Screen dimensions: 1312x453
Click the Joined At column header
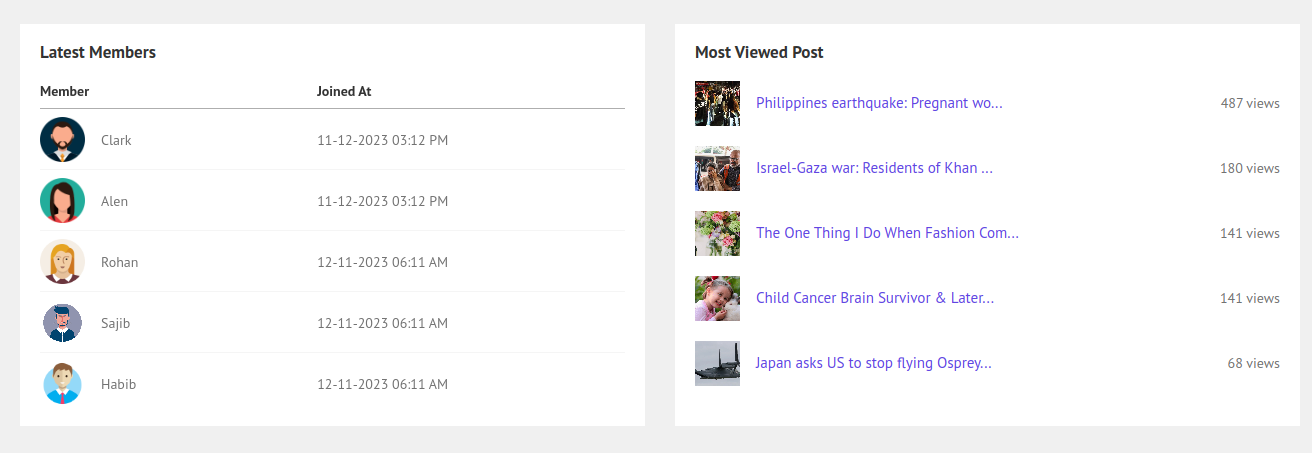click(344, 91)
